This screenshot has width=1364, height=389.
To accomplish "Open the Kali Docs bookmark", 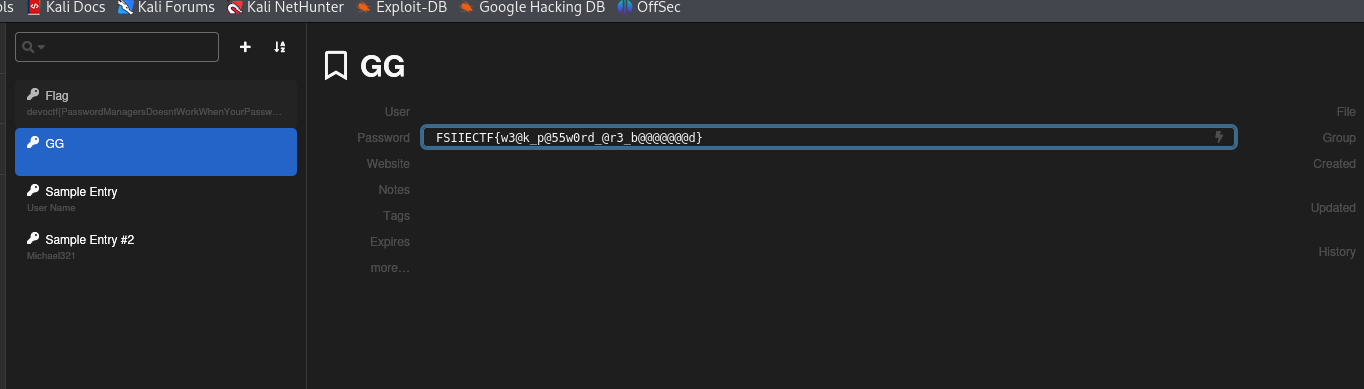I will [x=65, y=7].
